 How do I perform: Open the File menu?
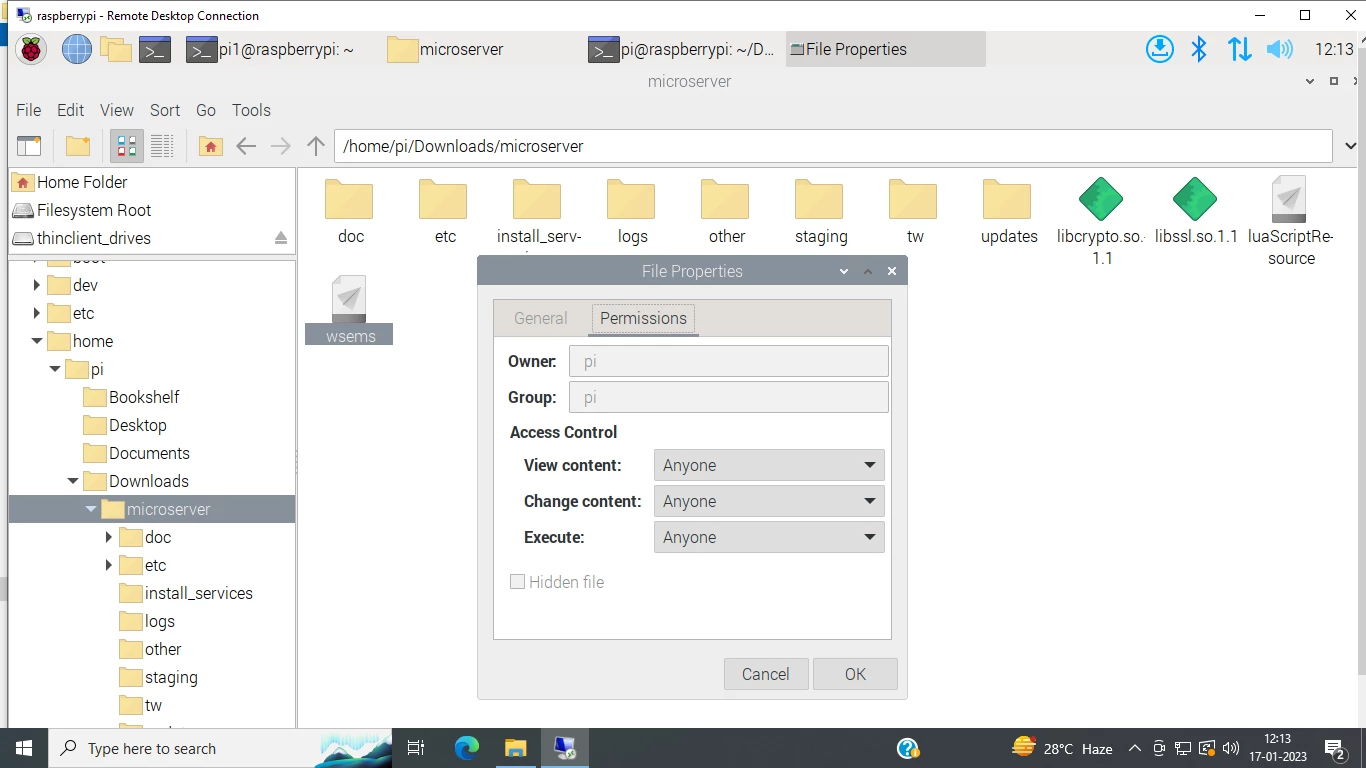[28, 110]
